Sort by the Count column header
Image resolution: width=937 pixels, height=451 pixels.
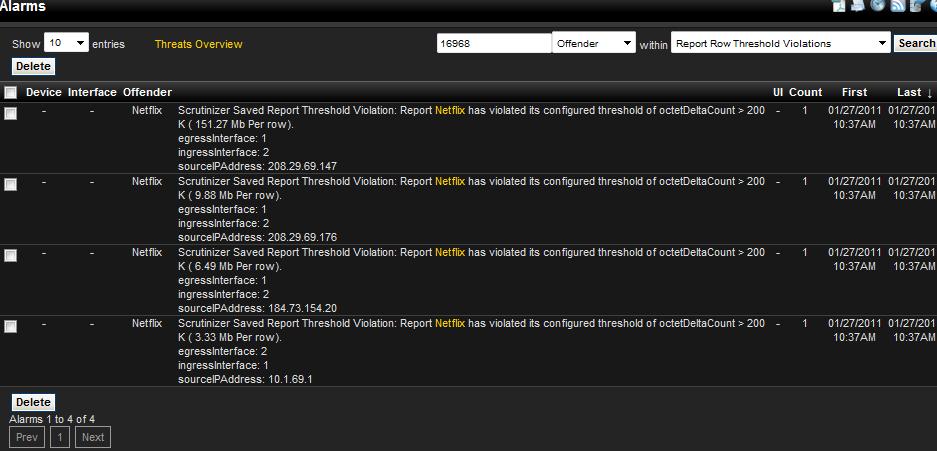click(806, 93)
